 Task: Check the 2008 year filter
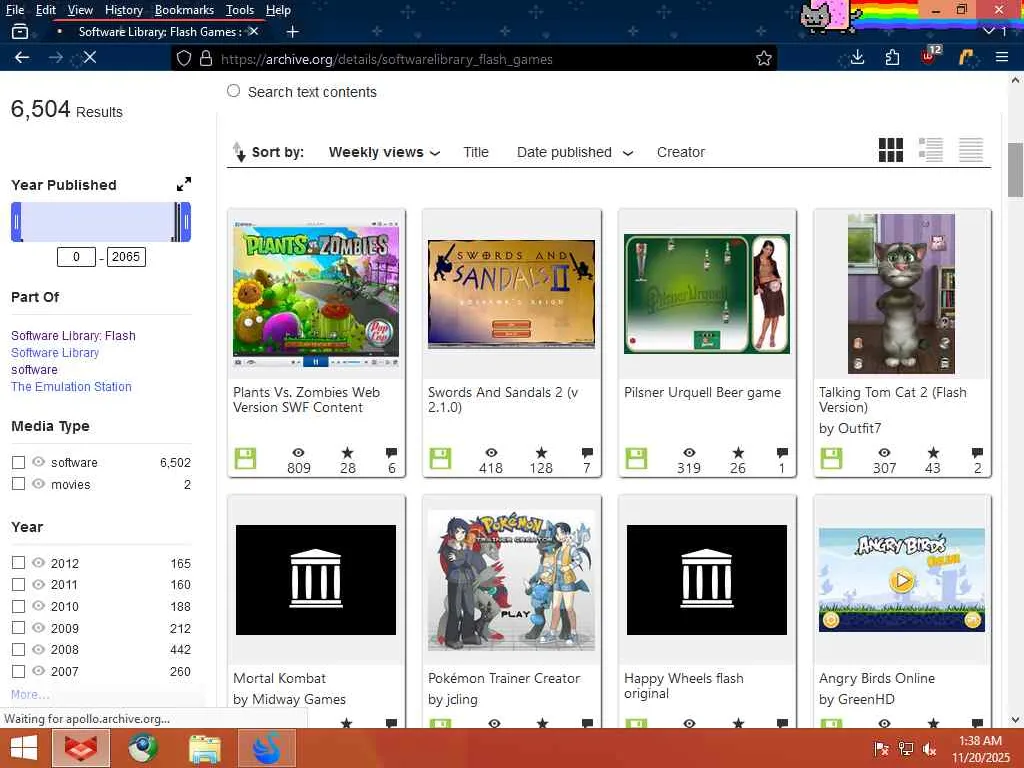click(18, 650)
